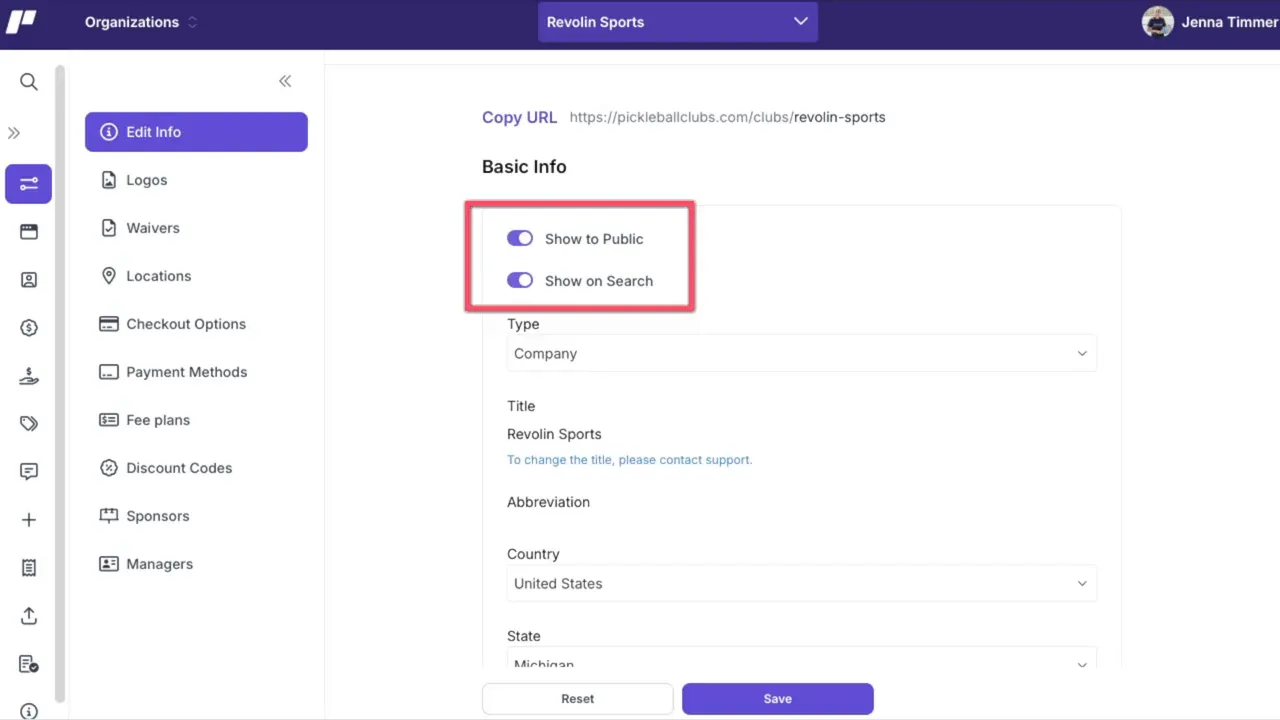Open the dollar coin icon in sidebar
Viewport: 1280px width, 720px height.
[x=29, y=328]
